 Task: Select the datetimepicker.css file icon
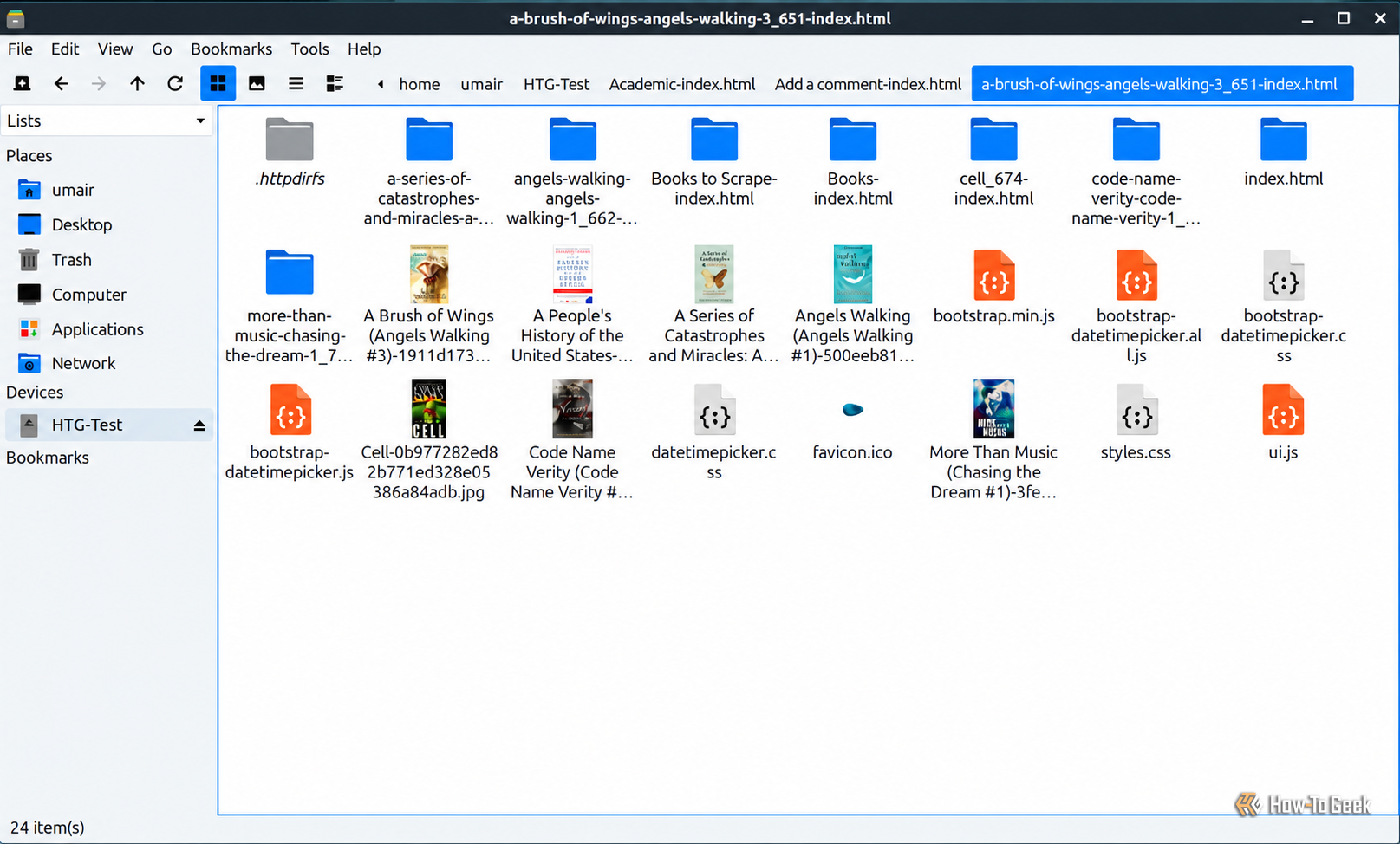(714, 410)
